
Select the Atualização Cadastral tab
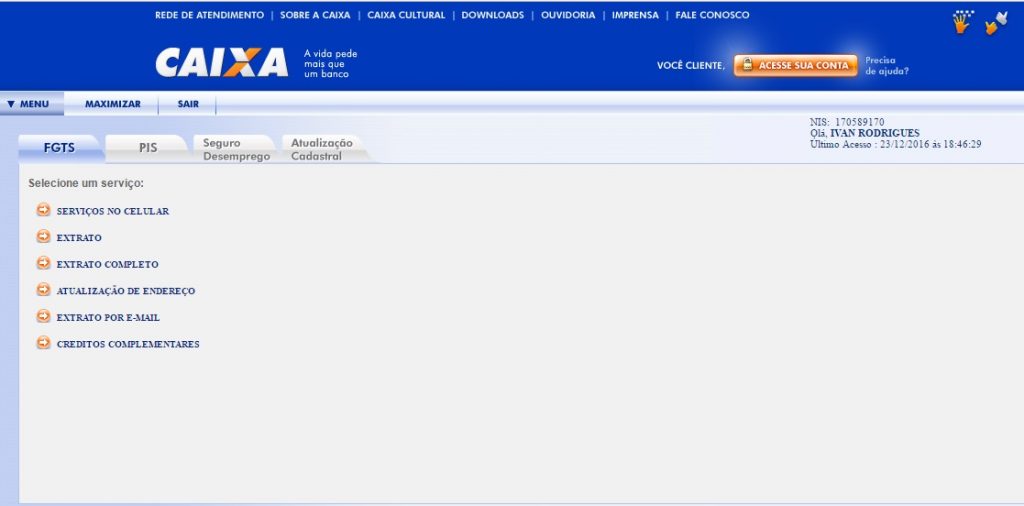(x=320, y=149)
